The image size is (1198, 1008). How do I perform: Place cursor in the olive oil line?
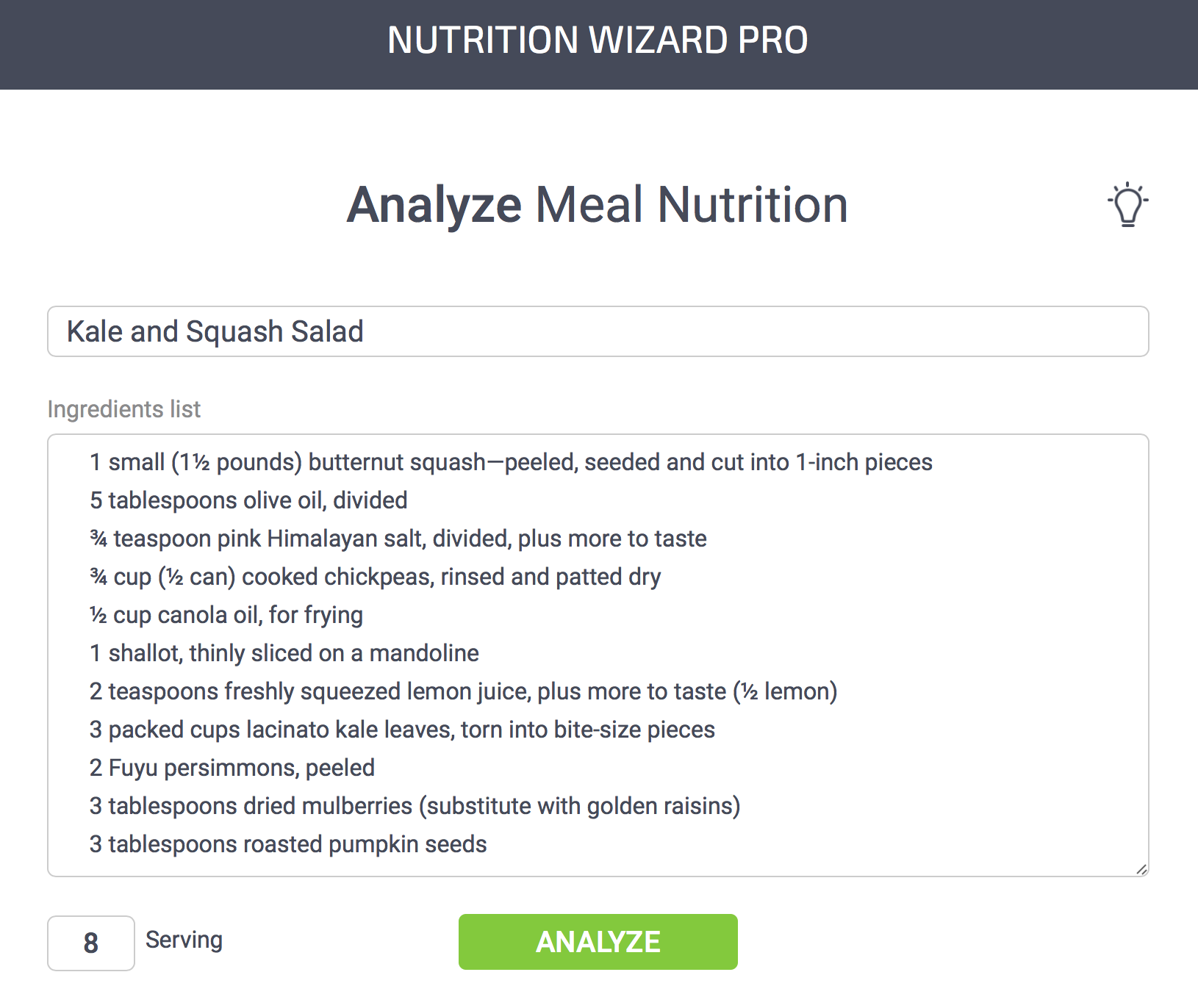(x=248, y=500)
